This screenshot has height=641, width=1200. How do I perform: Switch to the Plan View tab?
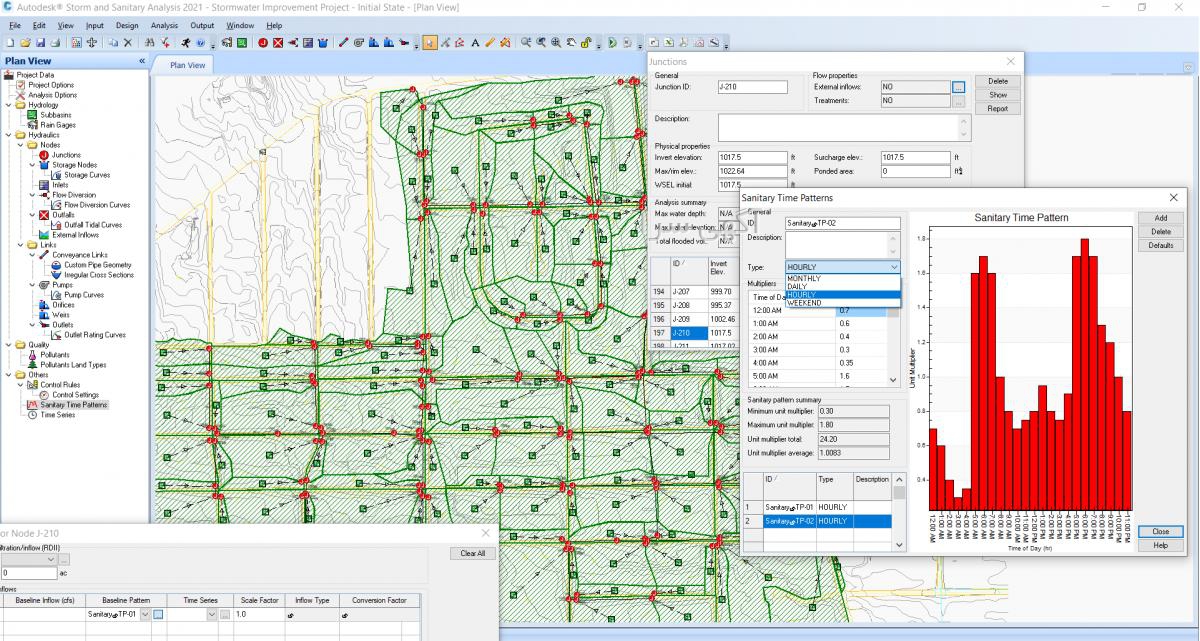[187, 66]
